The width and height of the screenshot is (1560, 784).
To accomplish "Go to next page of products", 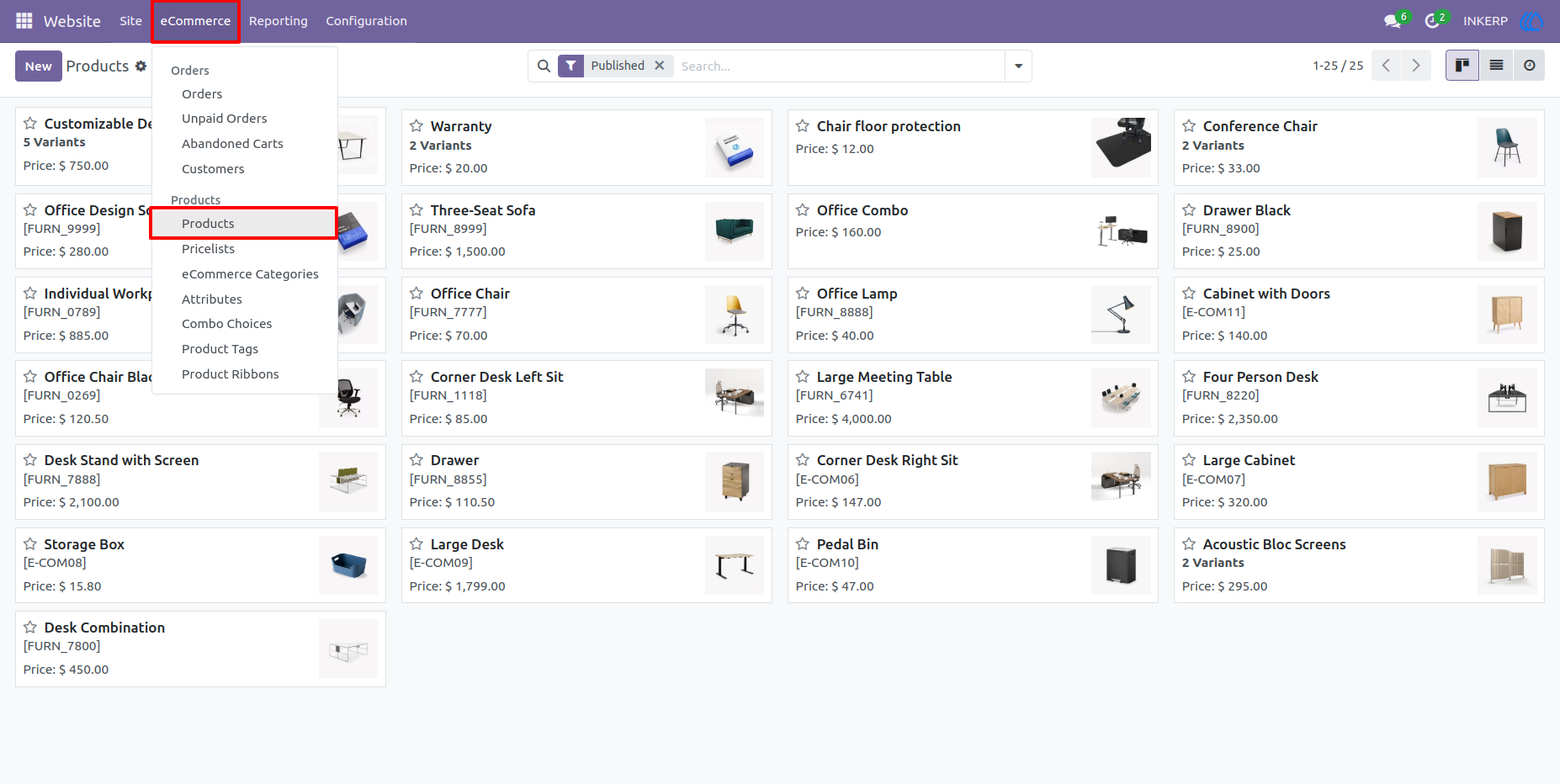I will tap(1416, 66).
